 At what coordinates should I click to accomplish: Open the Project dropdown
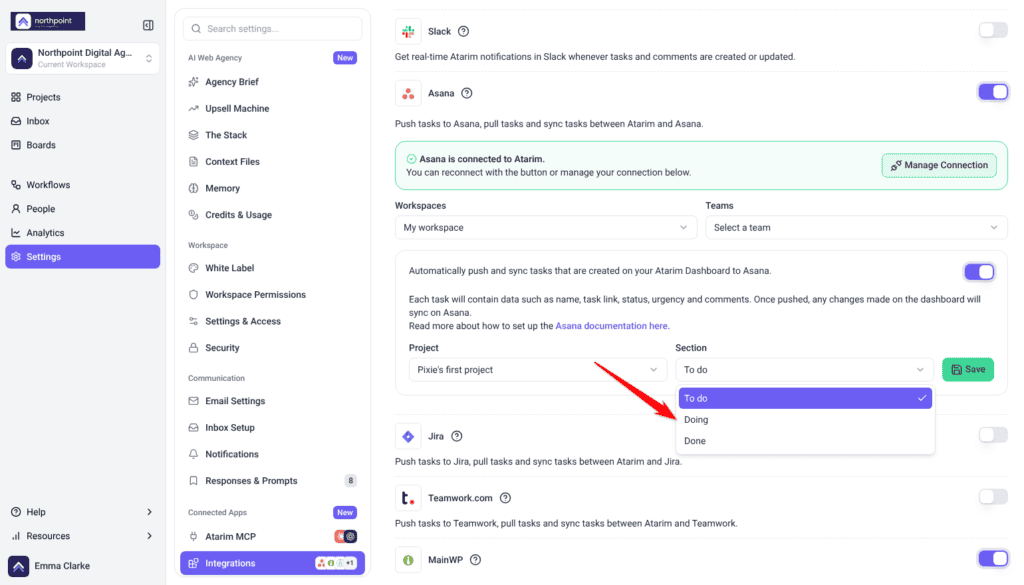537,370
